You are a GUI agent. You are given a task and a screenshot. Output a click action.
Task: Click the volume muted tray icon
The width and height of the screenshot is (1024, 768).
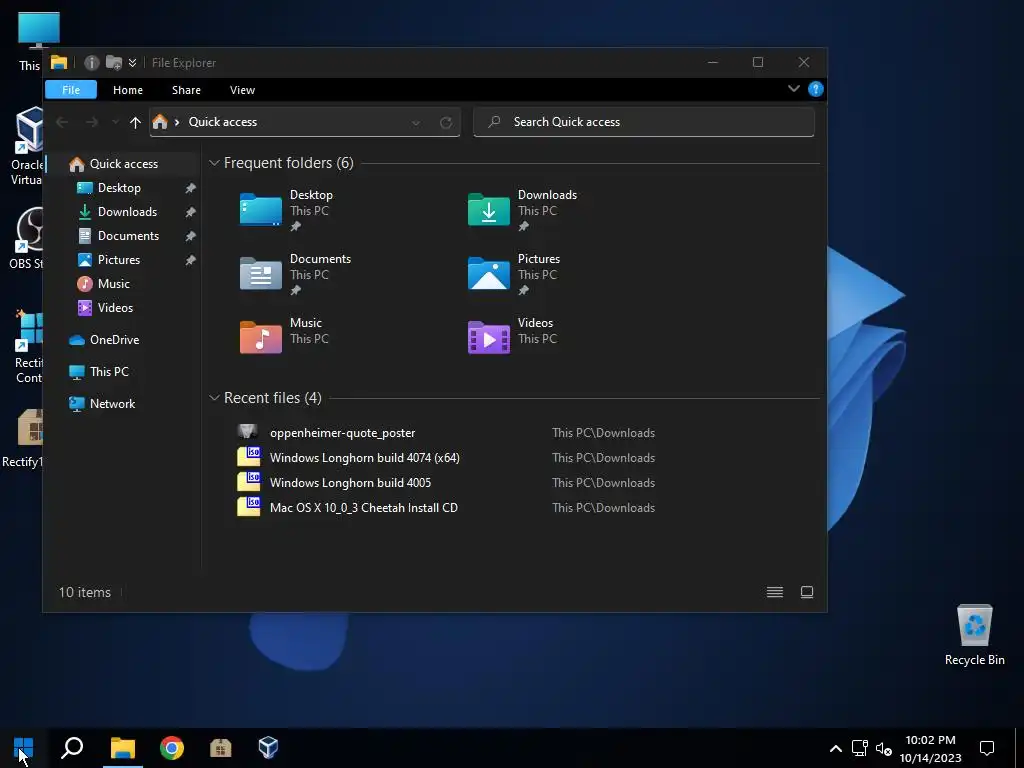(884, 748)
